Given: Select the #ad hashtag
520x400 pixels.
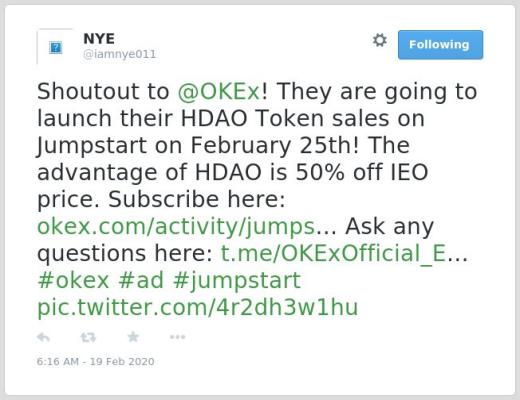Looking at the screenshot, I should (141, 280).
